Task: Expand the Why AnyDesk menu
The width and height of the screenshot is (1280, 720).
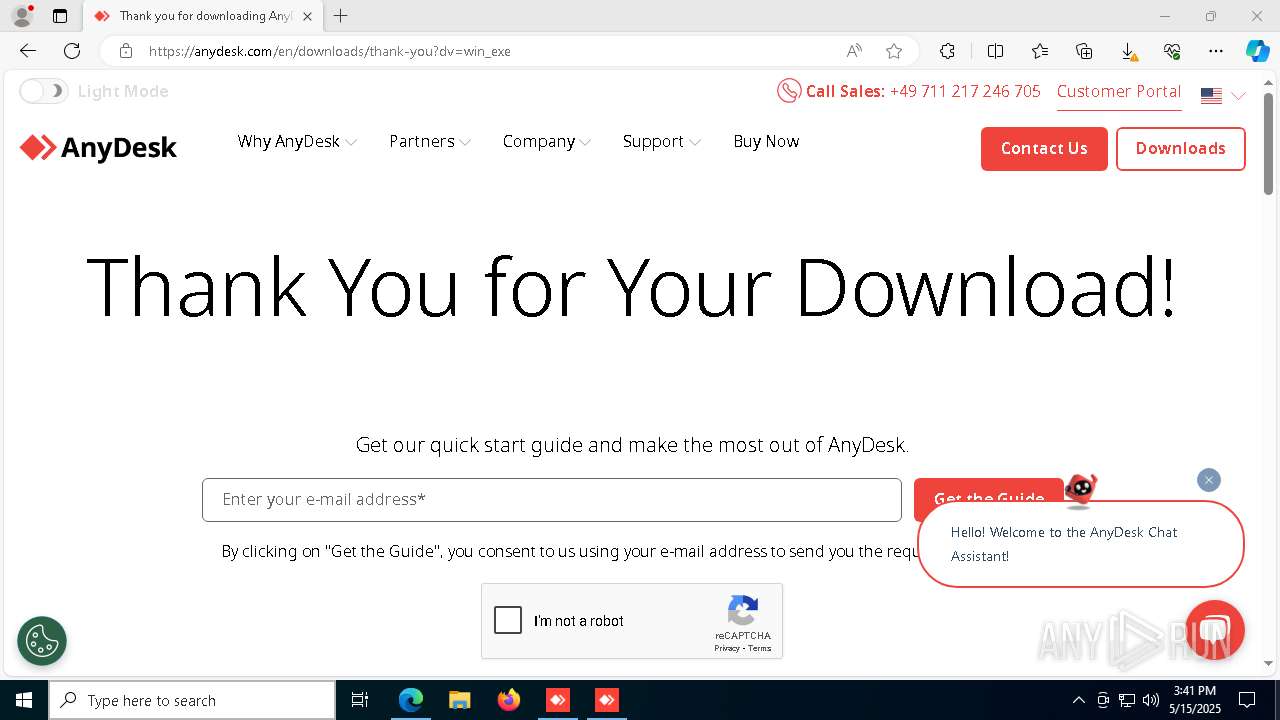Action: pos(297,142)
